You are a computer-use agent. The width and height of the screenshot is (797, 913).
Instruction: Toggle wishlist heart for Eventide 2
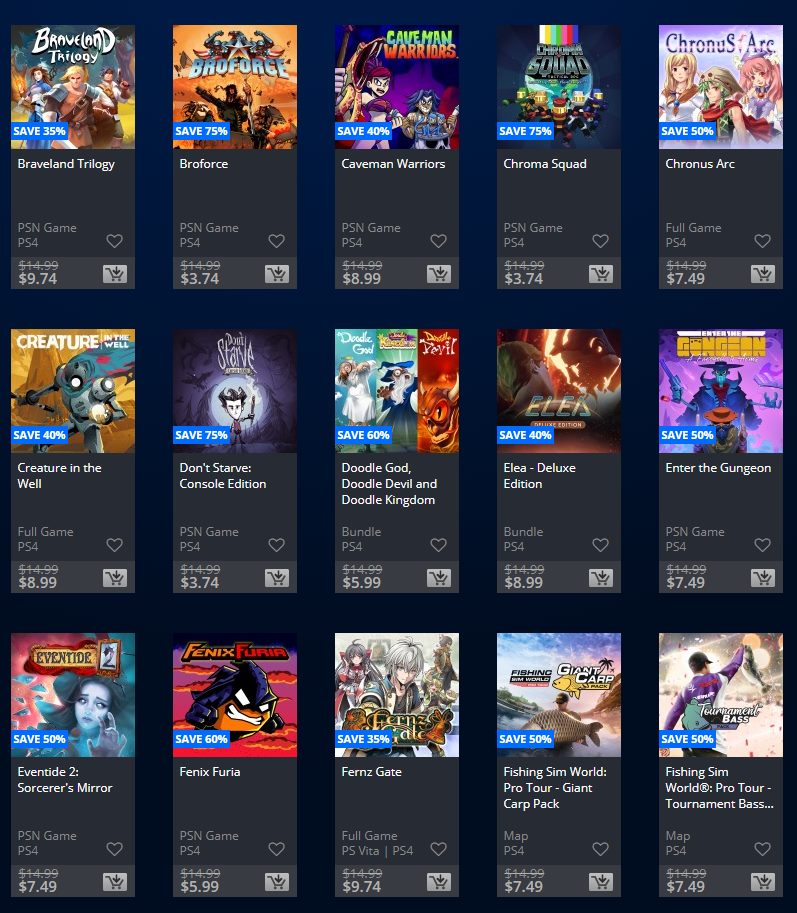[x=115, y=848]
